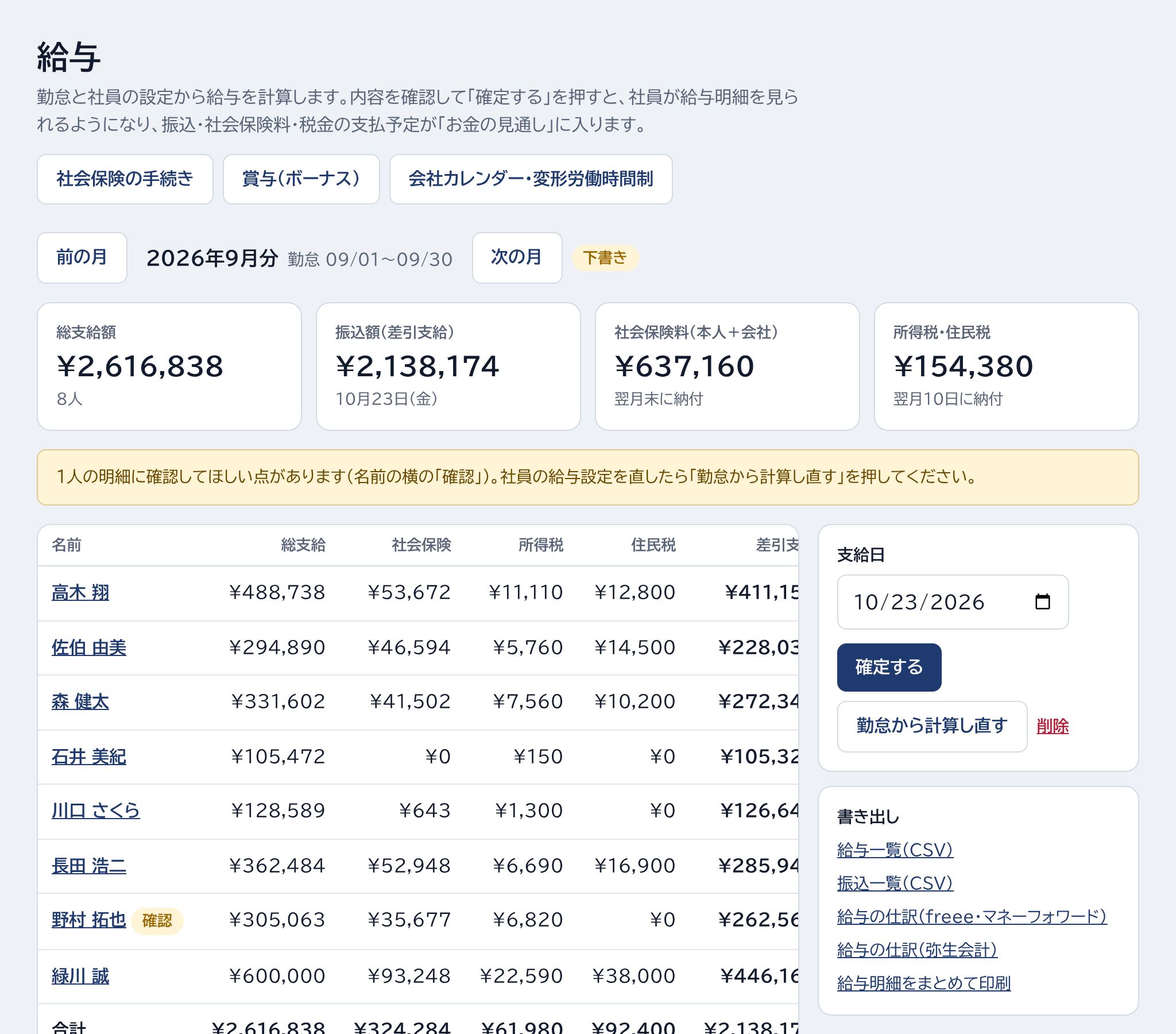Open employee 石井 美紀 details
Image resolution: width=1176 pixels, height=1034 pixels.
pyautogui.click(x=88, y=757)
